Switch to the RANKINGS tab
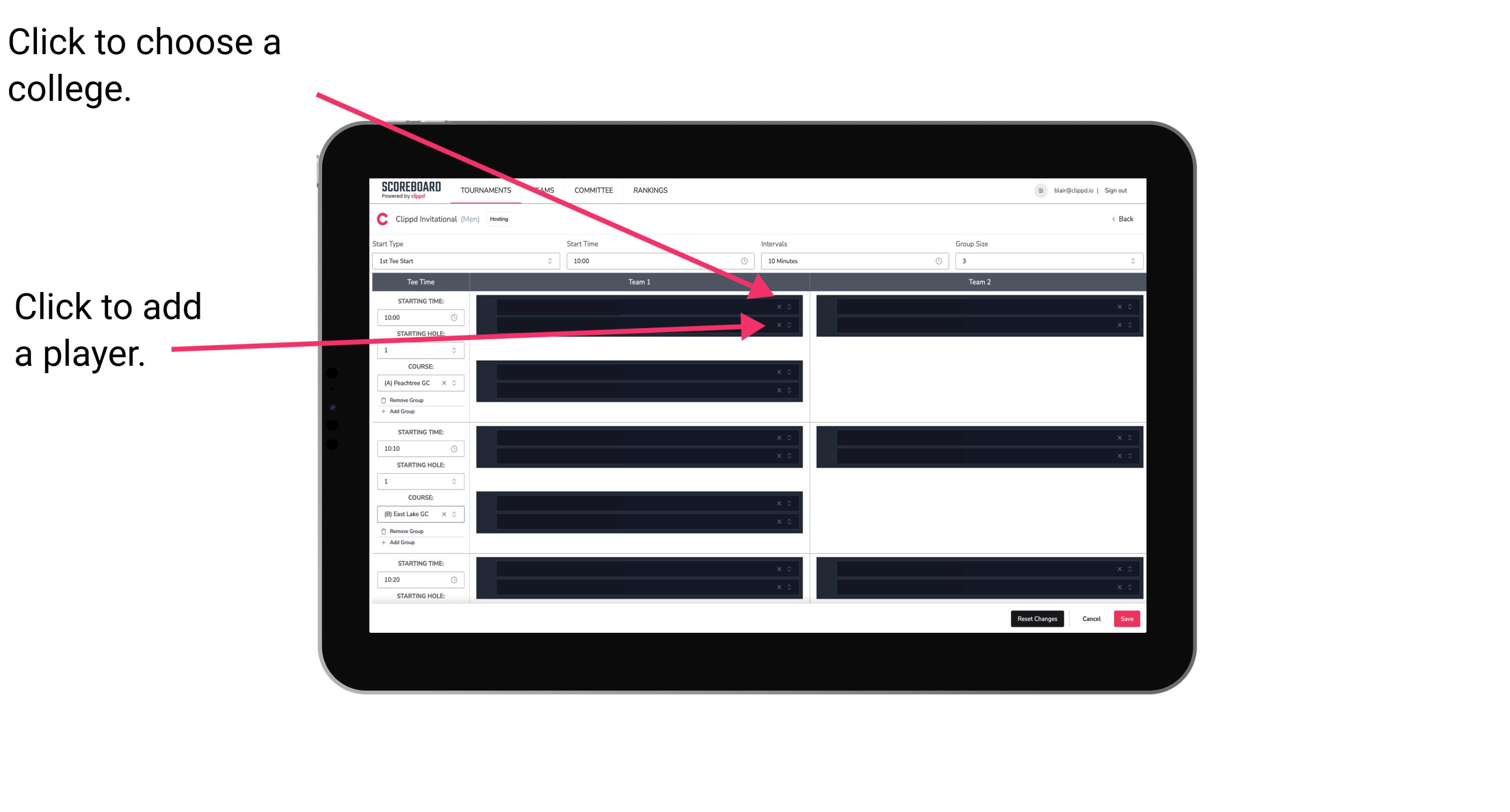This screenshot has height=812, width=1510. click(650, 191)
